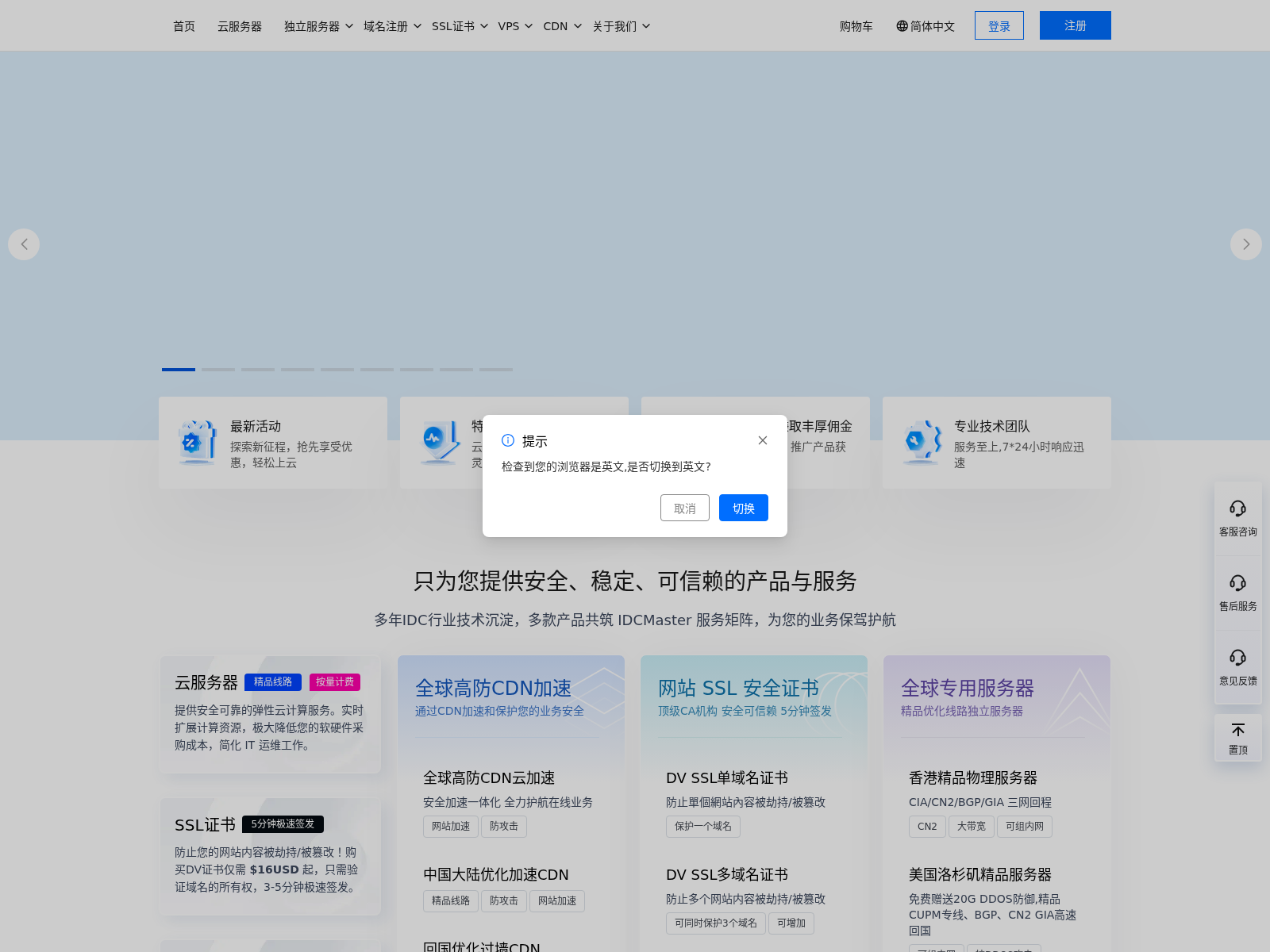Open the 关于我们 dropdown
The width and height of the screenshot is (1270, 952).
point(616,25)
